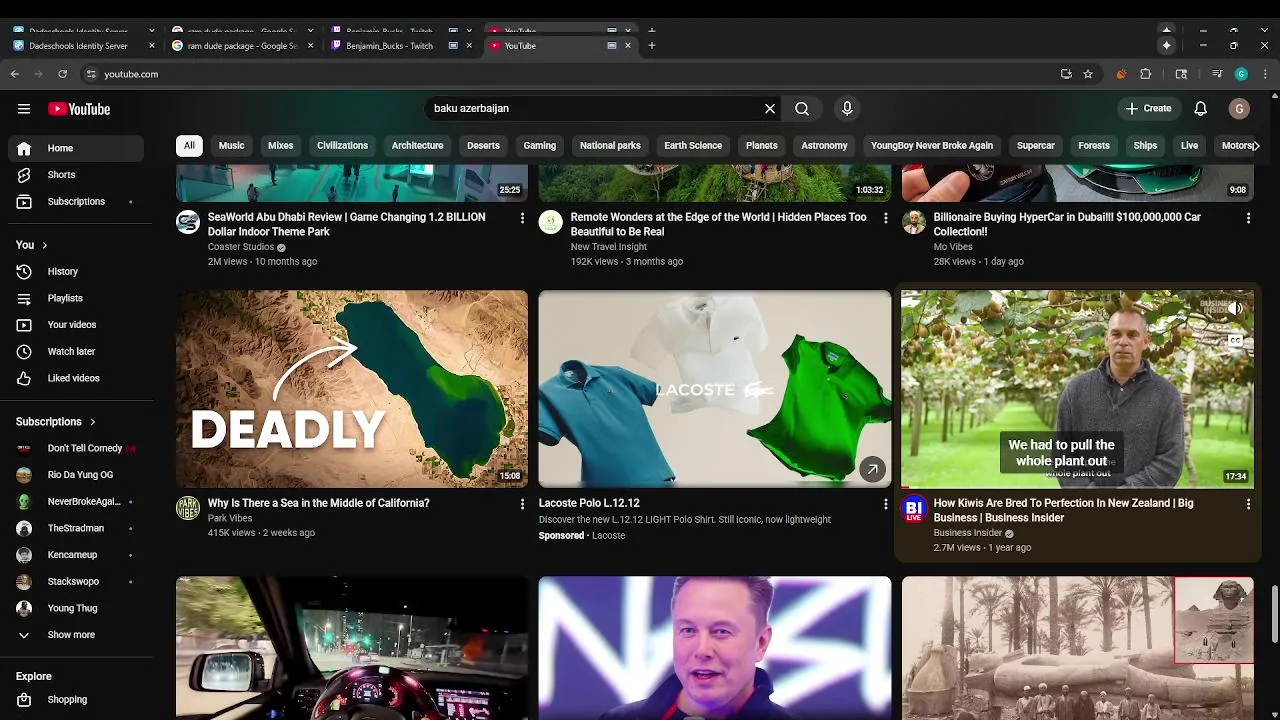Reload the page in the browser
The image size is (1280, 720).
62,74
